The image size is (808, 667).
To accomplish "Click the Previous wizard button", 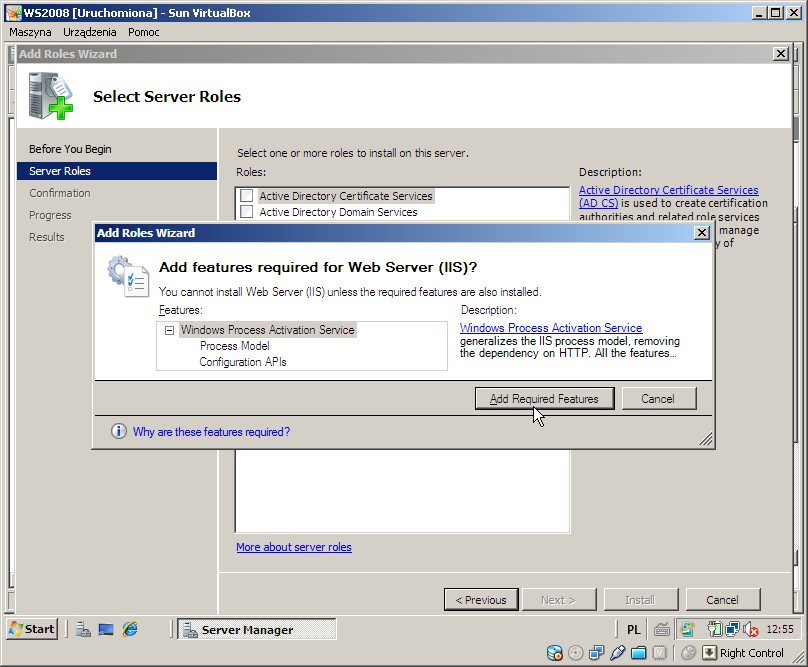I will pos(481,599).
